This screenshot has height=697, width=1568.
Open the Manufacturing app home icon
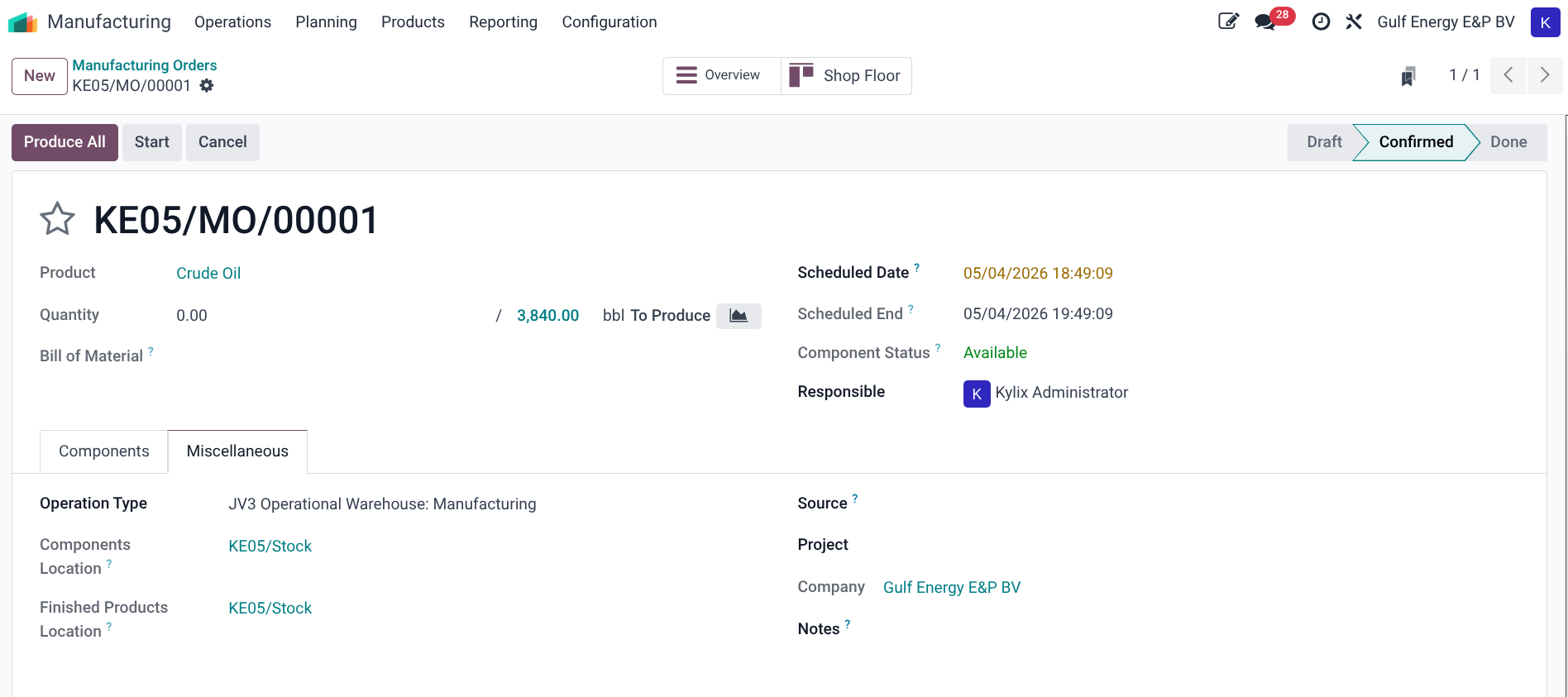[x=22, y=22]
